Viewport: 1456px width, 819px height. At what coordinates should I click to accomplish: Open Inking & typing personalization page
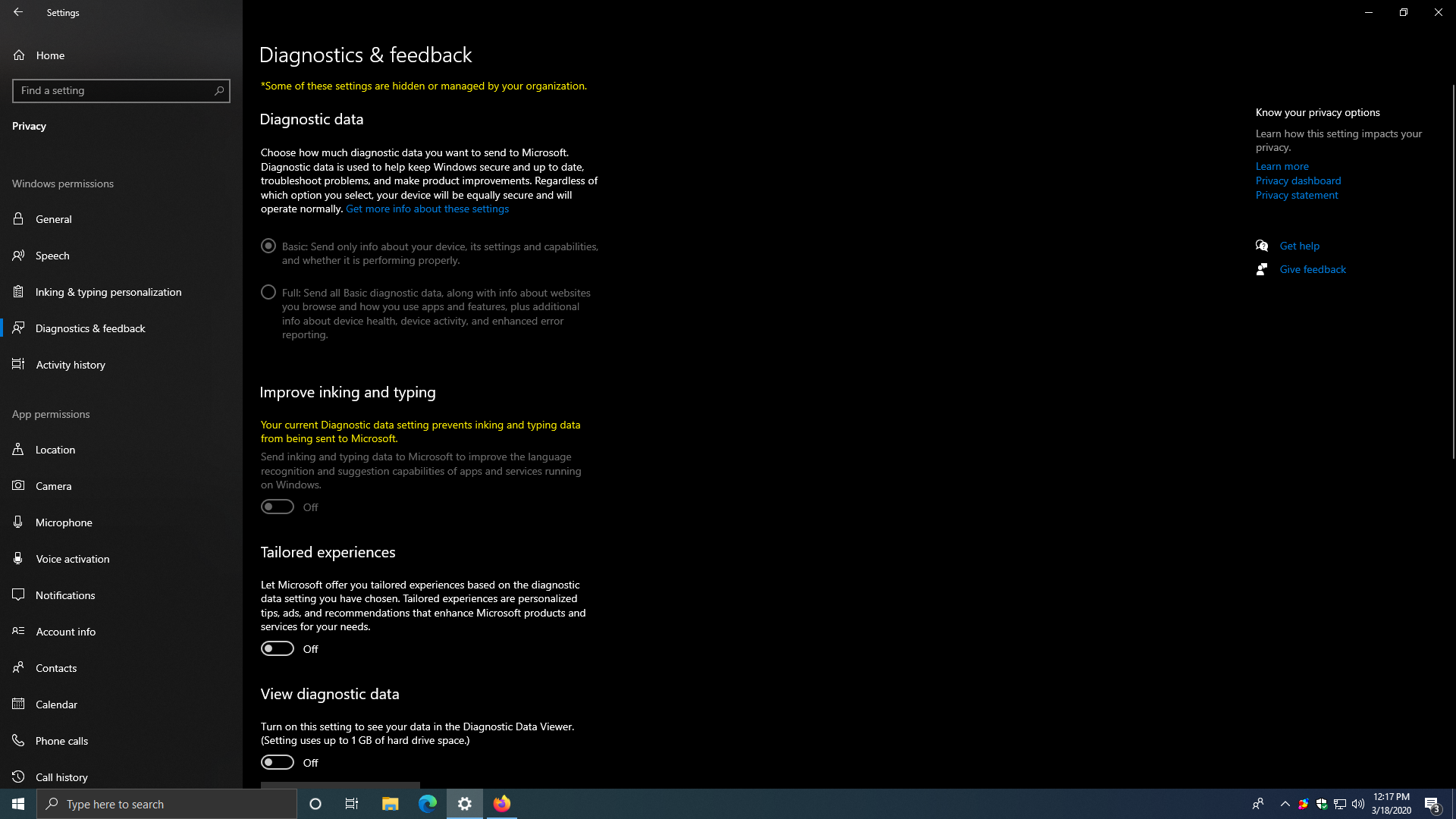coord(108,292)
